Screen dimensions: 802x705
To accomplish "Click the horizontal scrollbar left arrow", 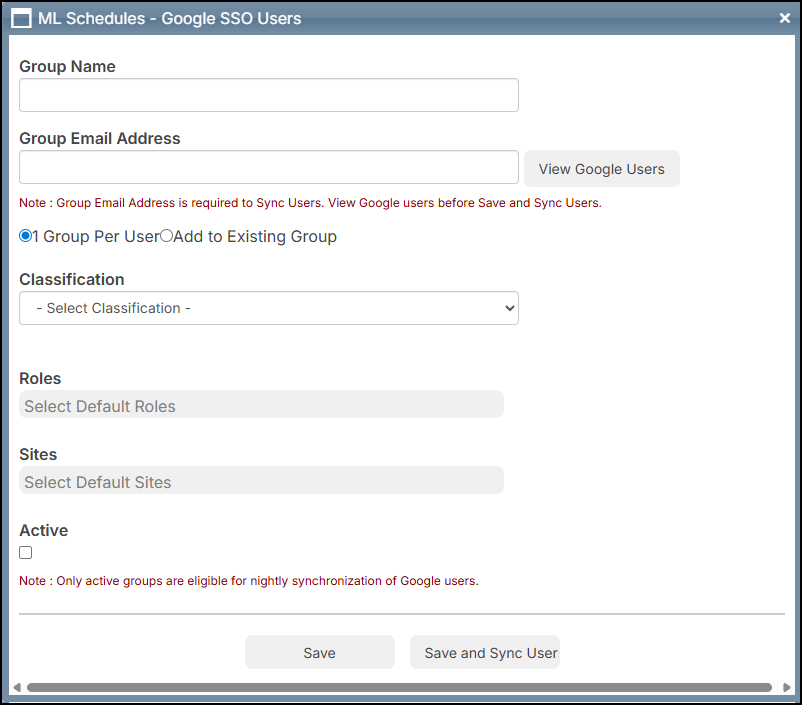I will tap(17, 687).
